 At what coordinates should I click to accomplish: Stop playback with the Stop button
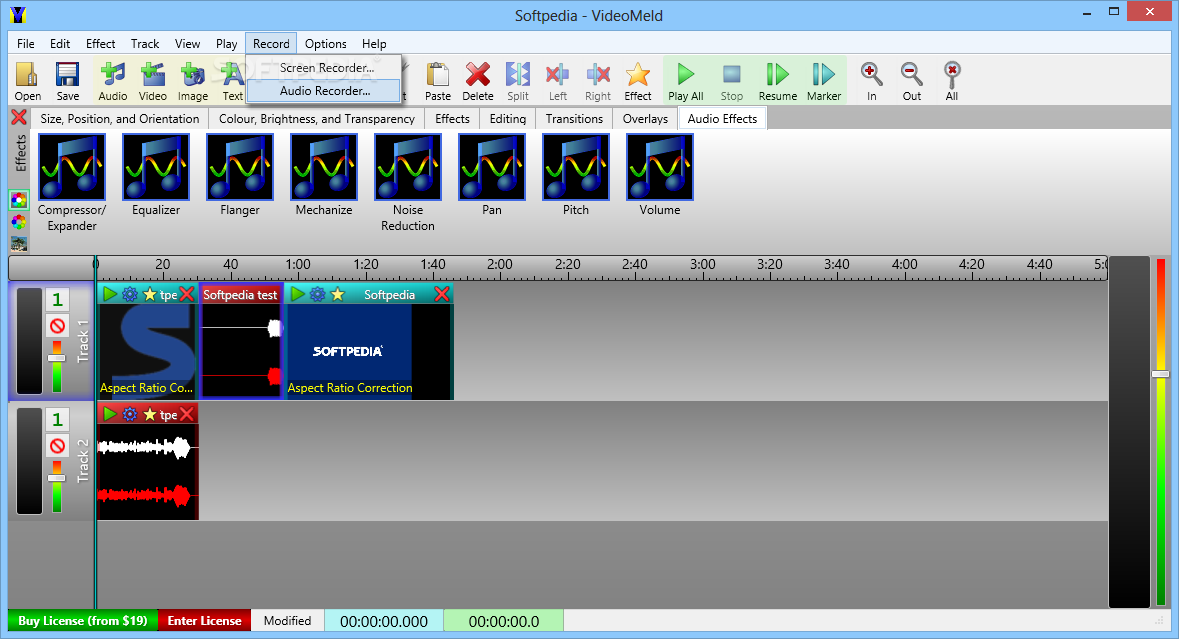coord(732,81)
